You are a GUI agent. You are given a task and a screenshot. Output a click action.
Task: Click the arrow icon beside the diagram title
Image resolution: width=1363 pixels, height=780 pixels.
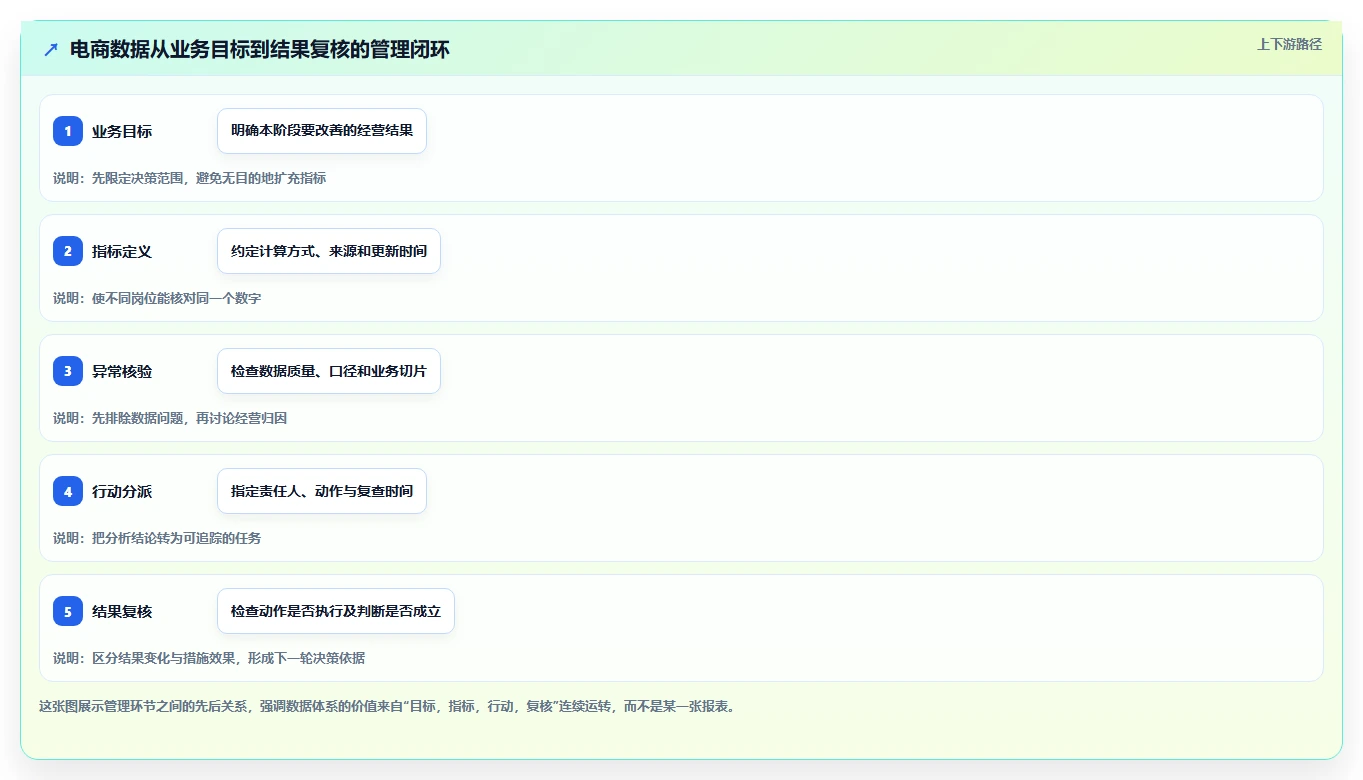click(51, 49)
